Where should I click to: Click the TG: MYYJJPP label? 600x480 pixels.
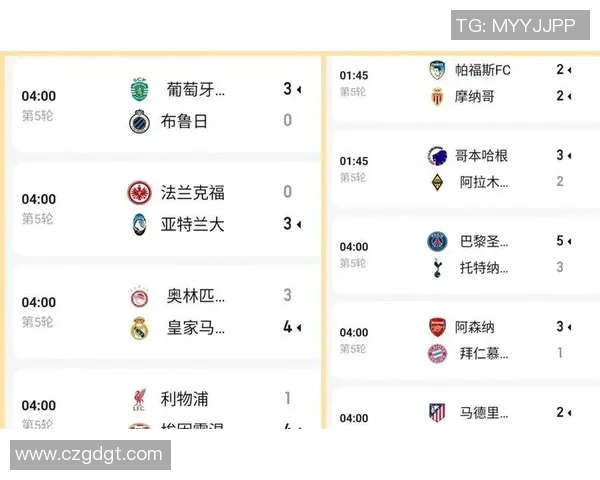tap(515, 26)
